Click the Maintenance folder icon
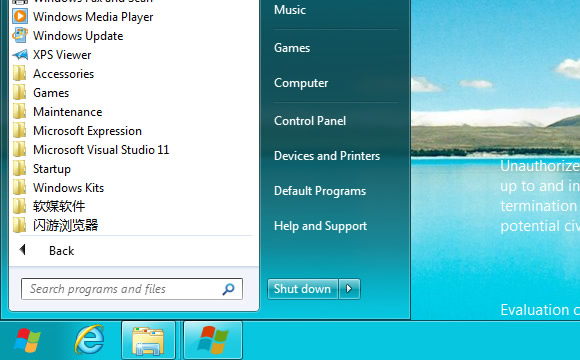 pyautogui.click(x=19, y=111)
